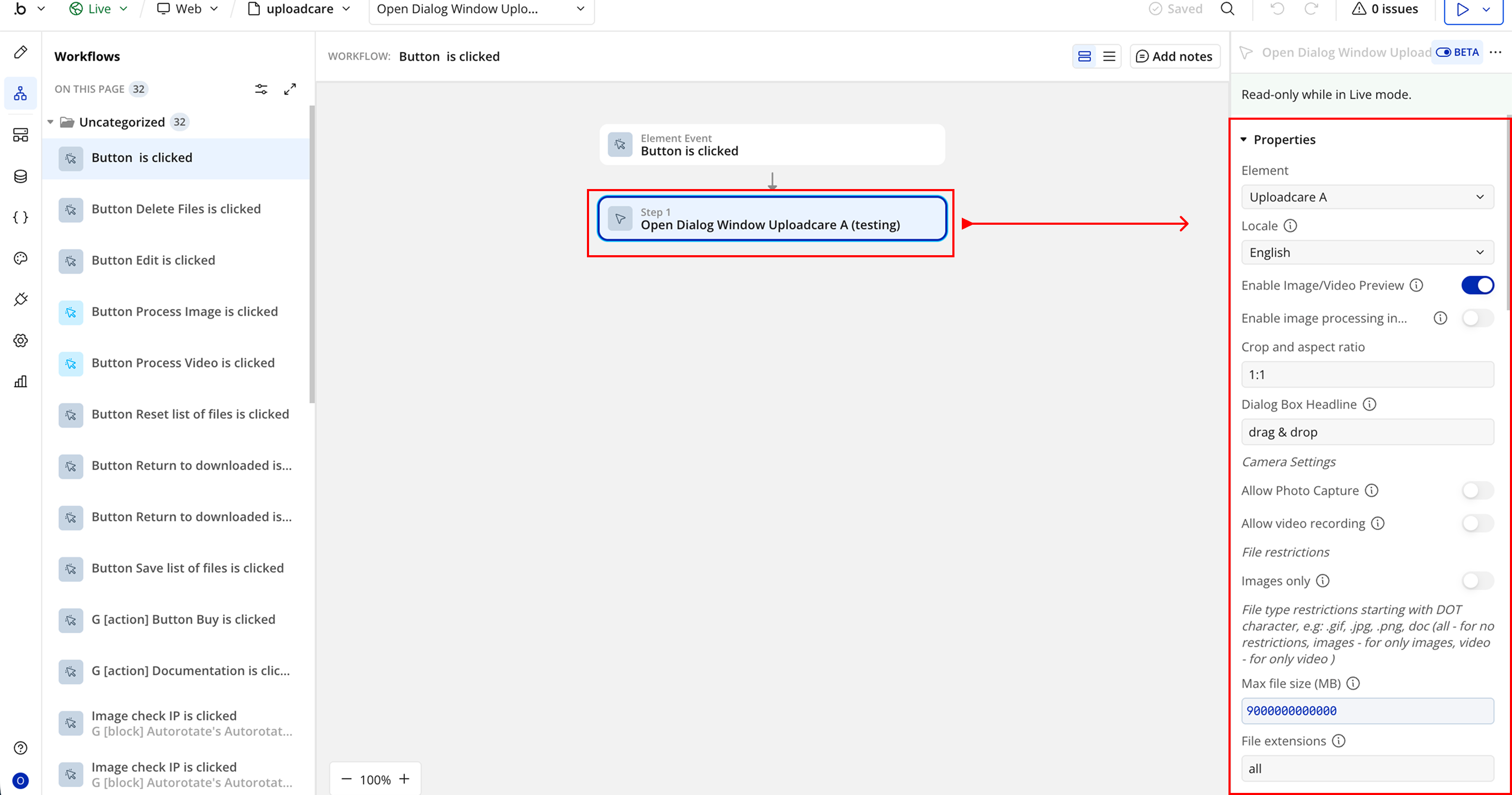Open the Plugins plug icon

point(20,299)
